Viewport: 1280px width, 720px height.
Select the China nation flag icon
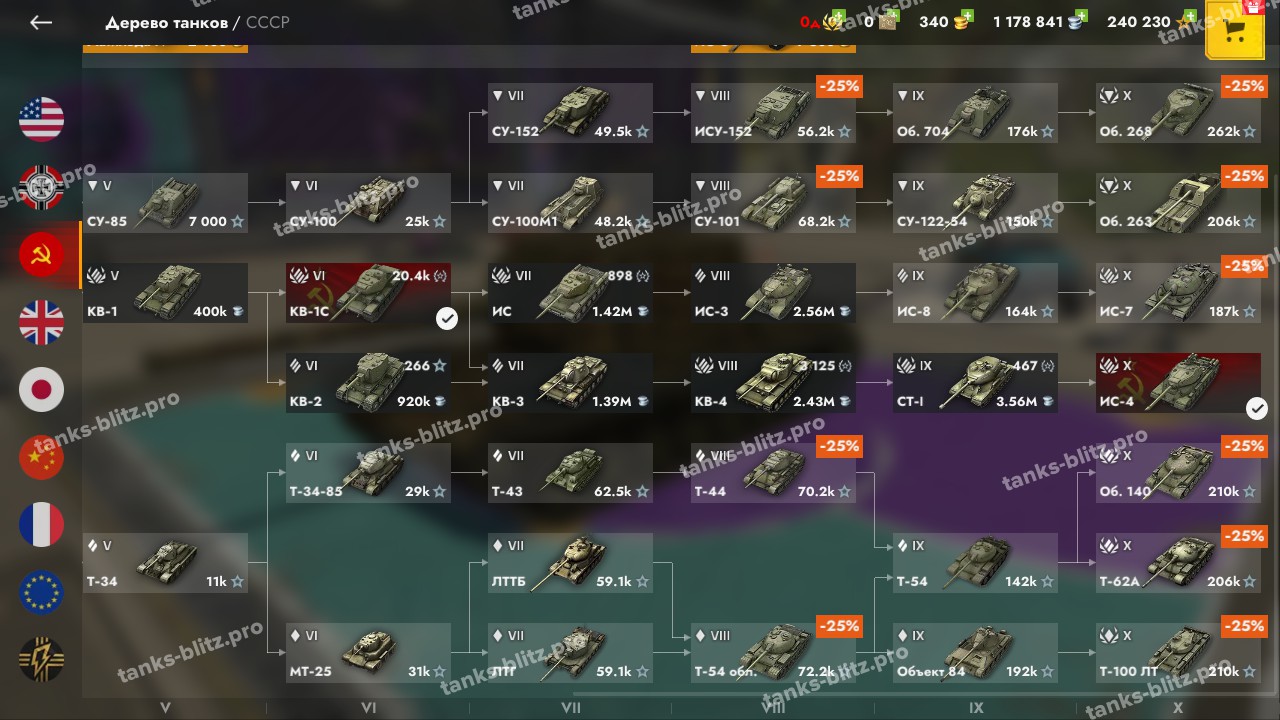41,458
